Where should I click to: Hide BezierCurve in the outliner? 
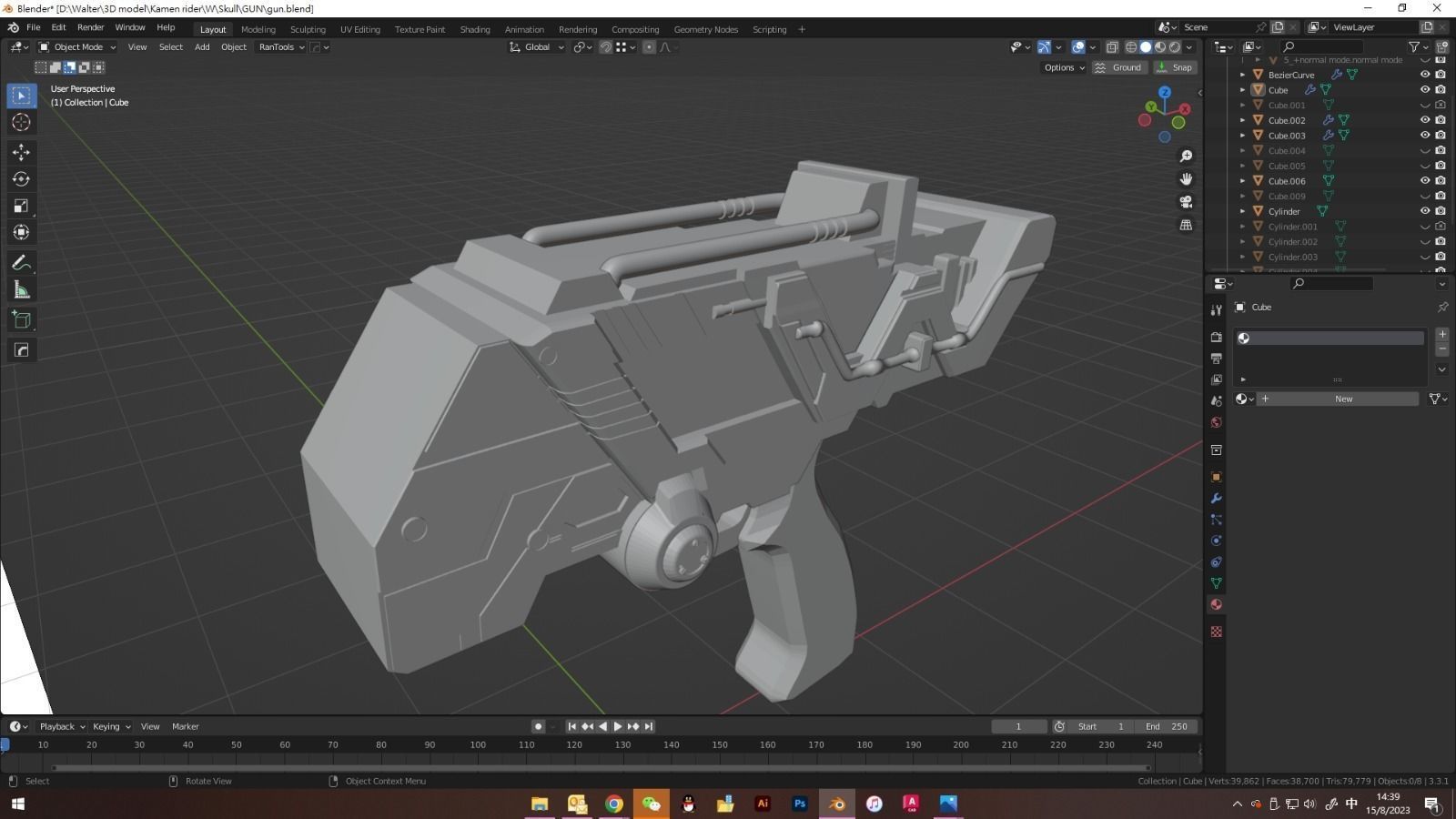click(x=1425, y=75)
